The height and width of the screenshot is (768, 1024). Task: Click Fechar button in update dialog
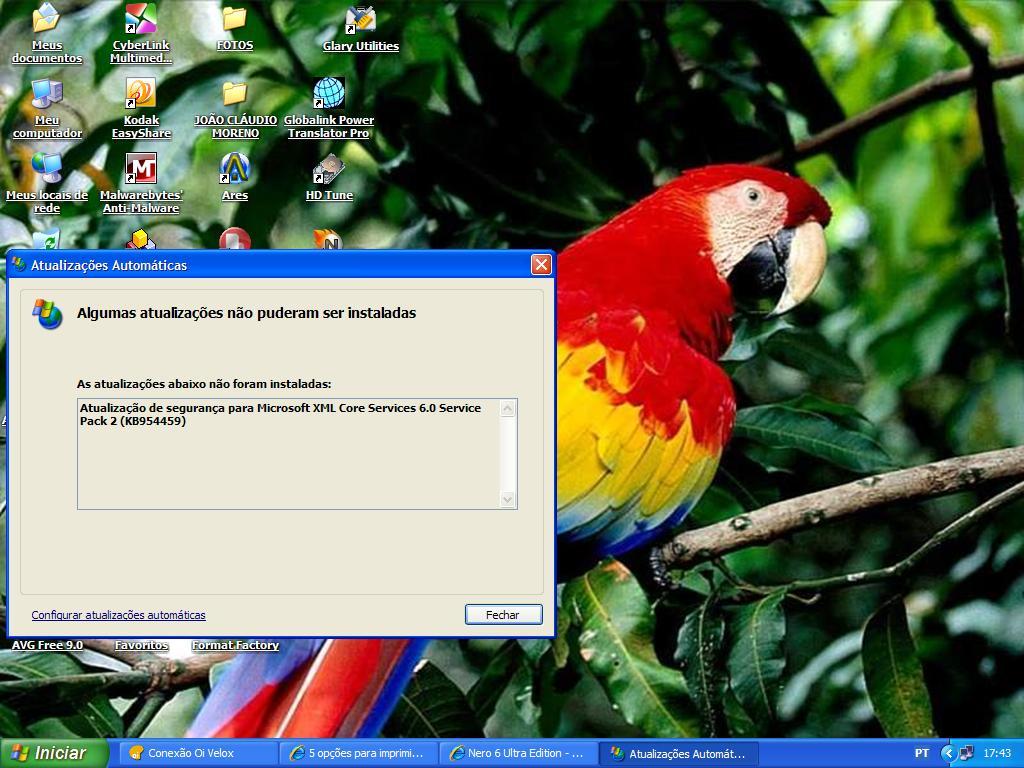click(504, 615)
